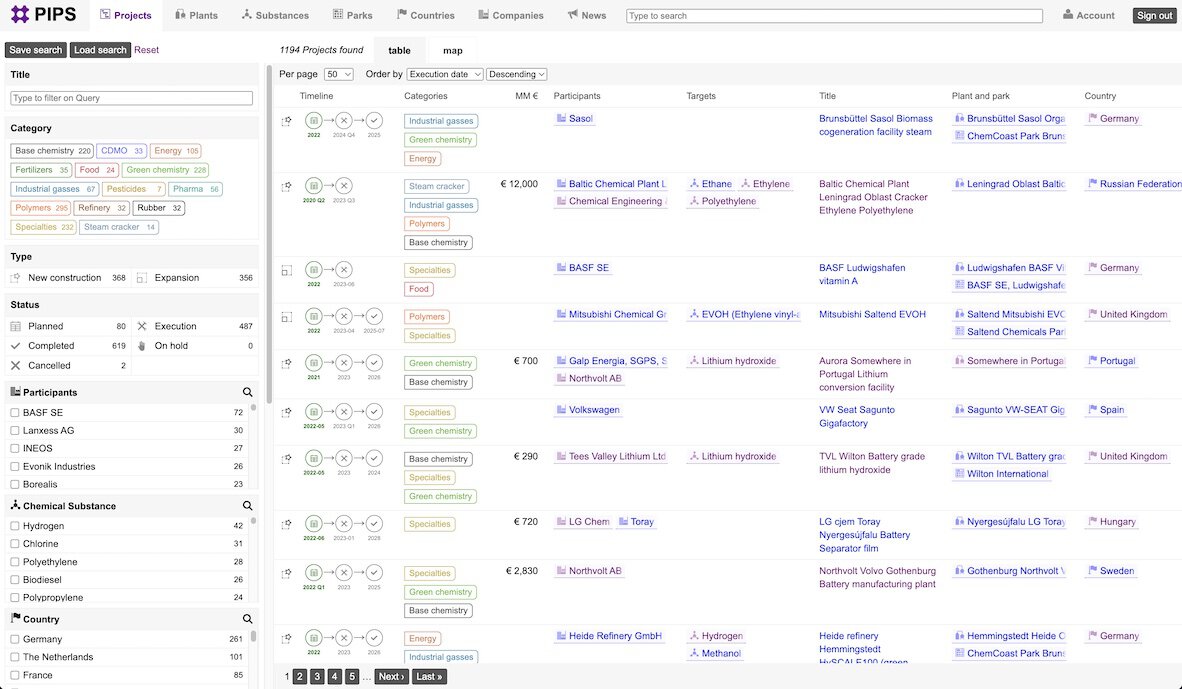Screen dimensions: 1182x689
Task: Open the Countries navigation tab
Action: click(426, 15)
